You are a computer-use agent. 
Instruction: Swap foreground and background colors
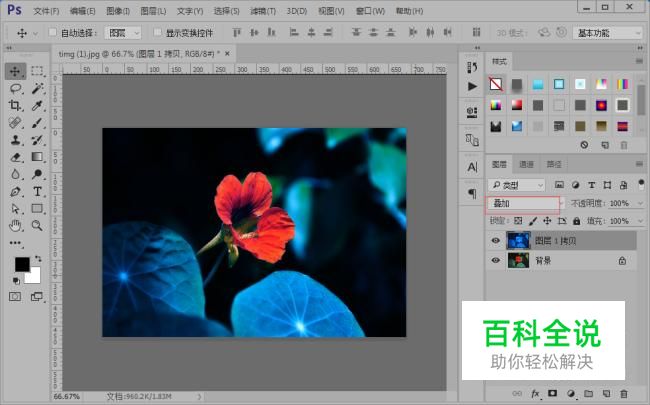coord(38,259)
